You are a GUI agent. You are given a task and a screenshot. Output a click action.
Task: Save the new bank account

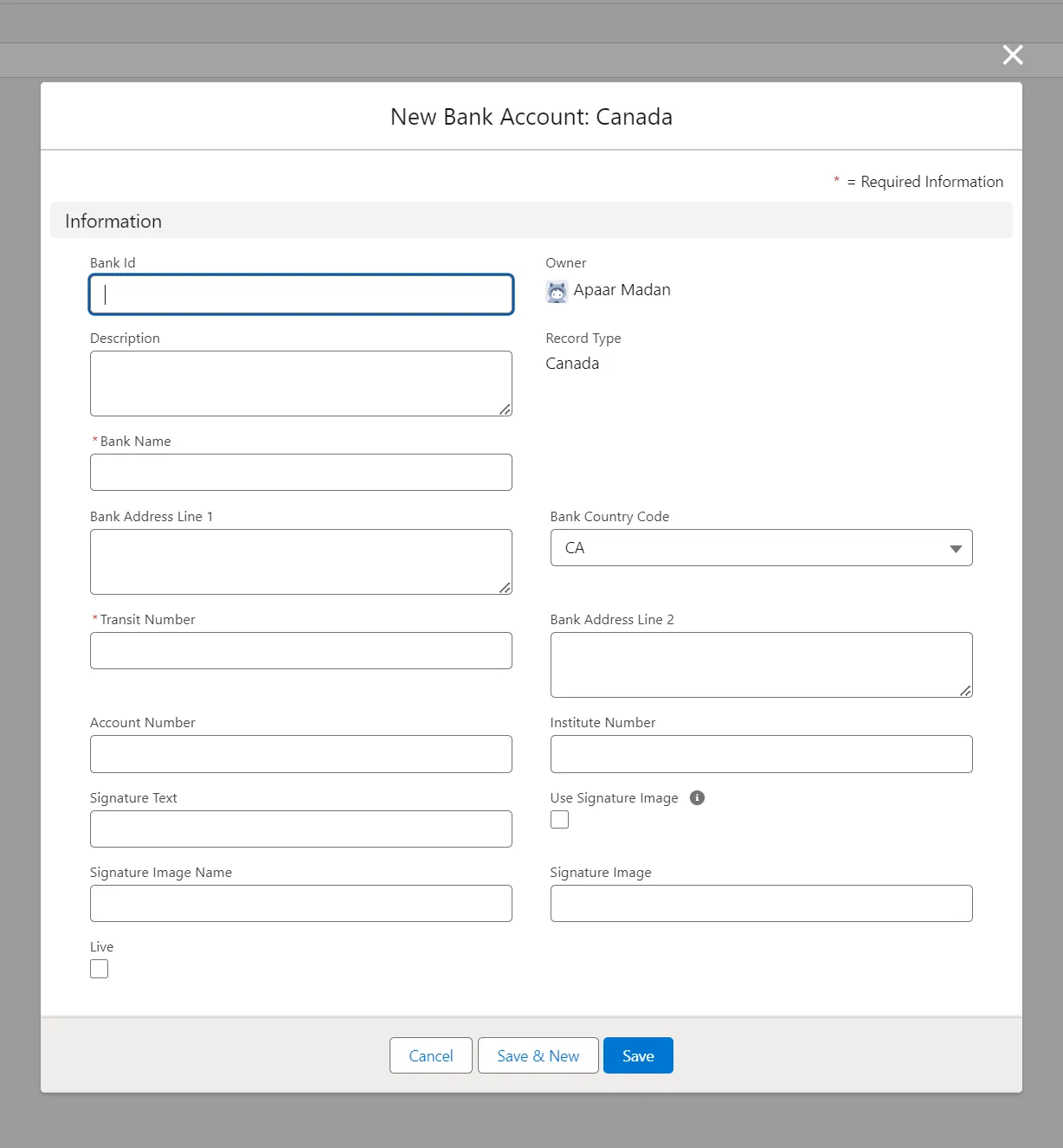click(638, 1055)
